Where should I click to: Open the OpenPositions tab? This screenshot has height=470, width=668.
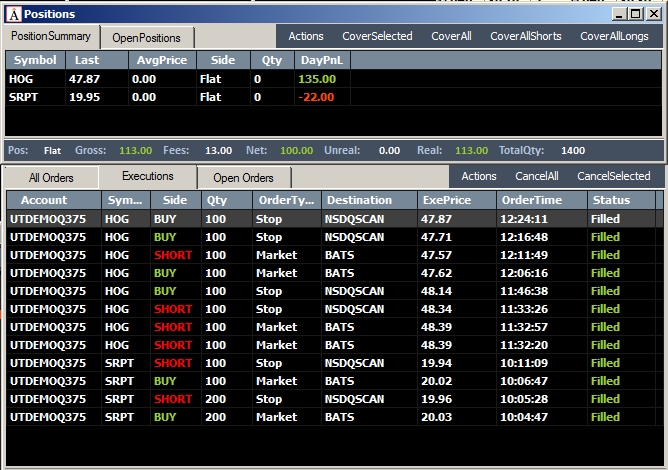tap(147, 38)
